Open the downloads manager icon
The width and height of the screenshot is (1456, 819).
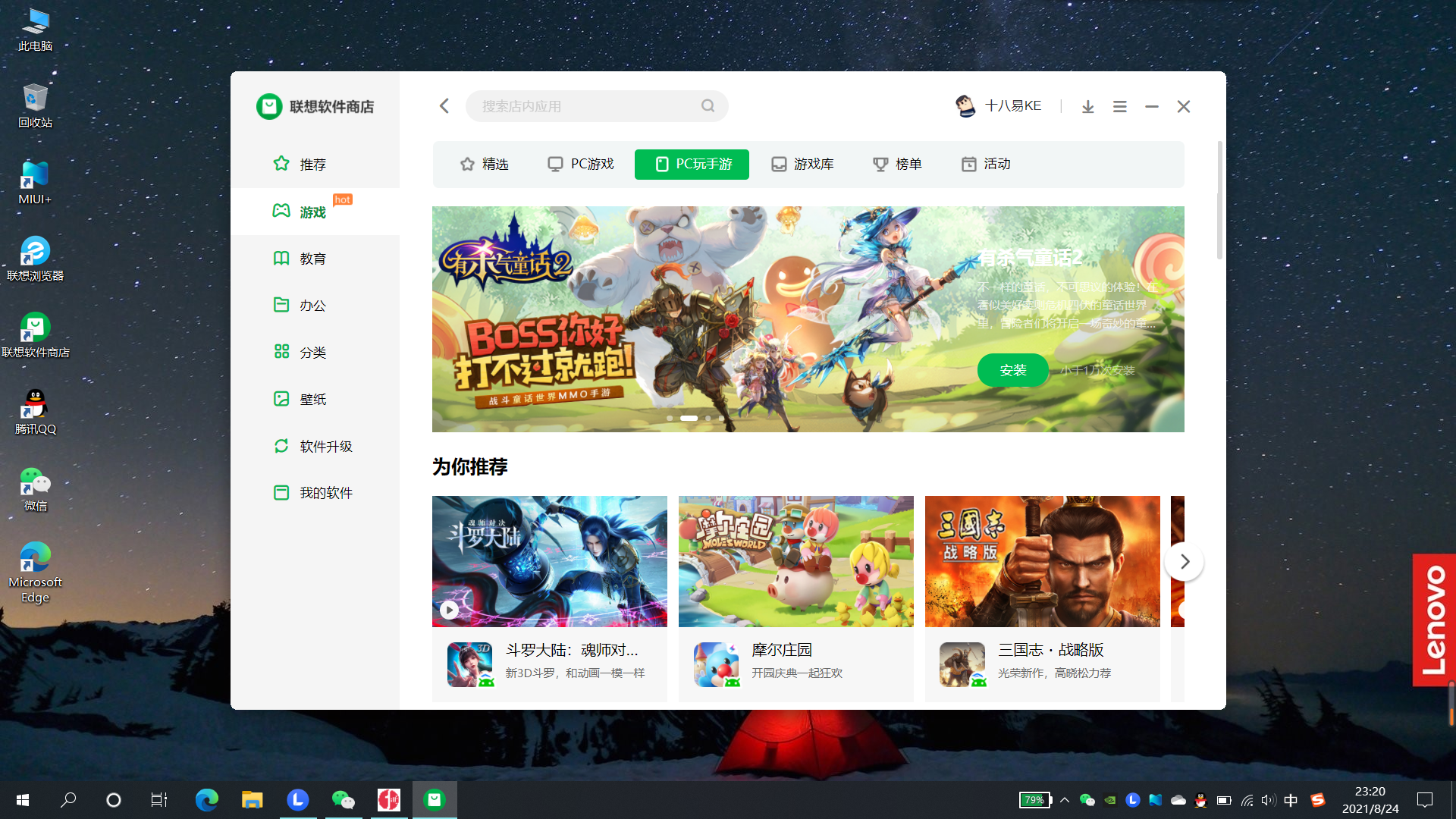tap(1087, 107)
